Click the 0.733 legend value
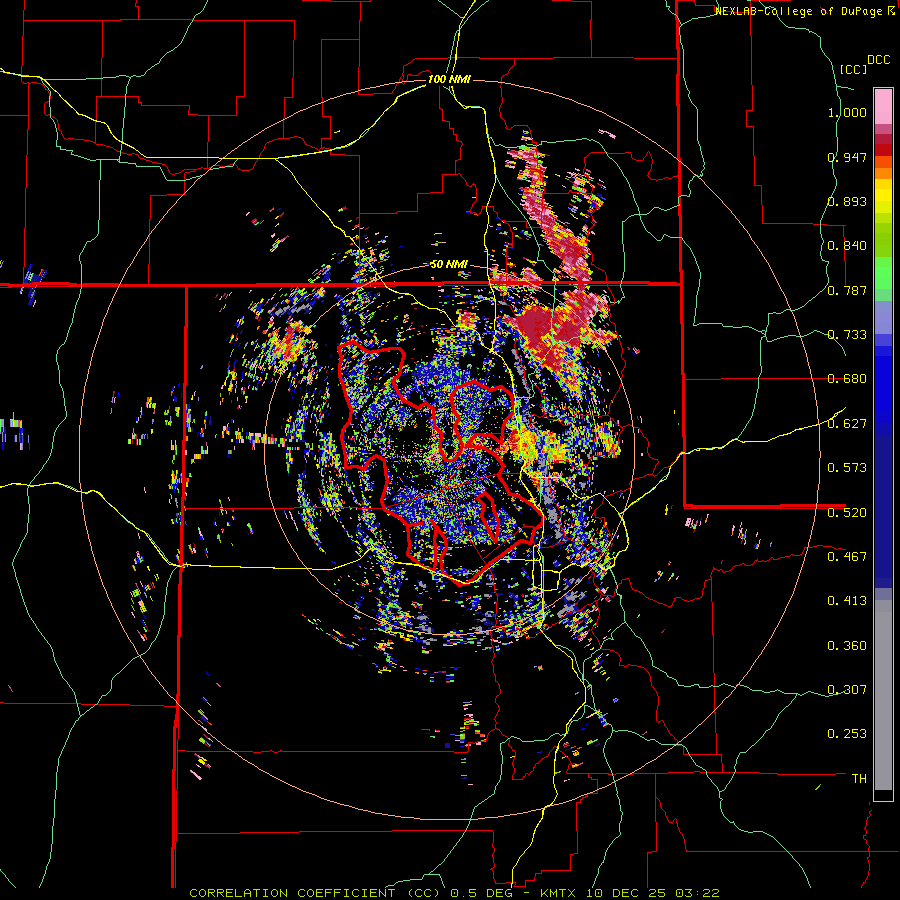The height and width of the screenshot is (900, 900). pyautogui.click(x=847, y=335)
